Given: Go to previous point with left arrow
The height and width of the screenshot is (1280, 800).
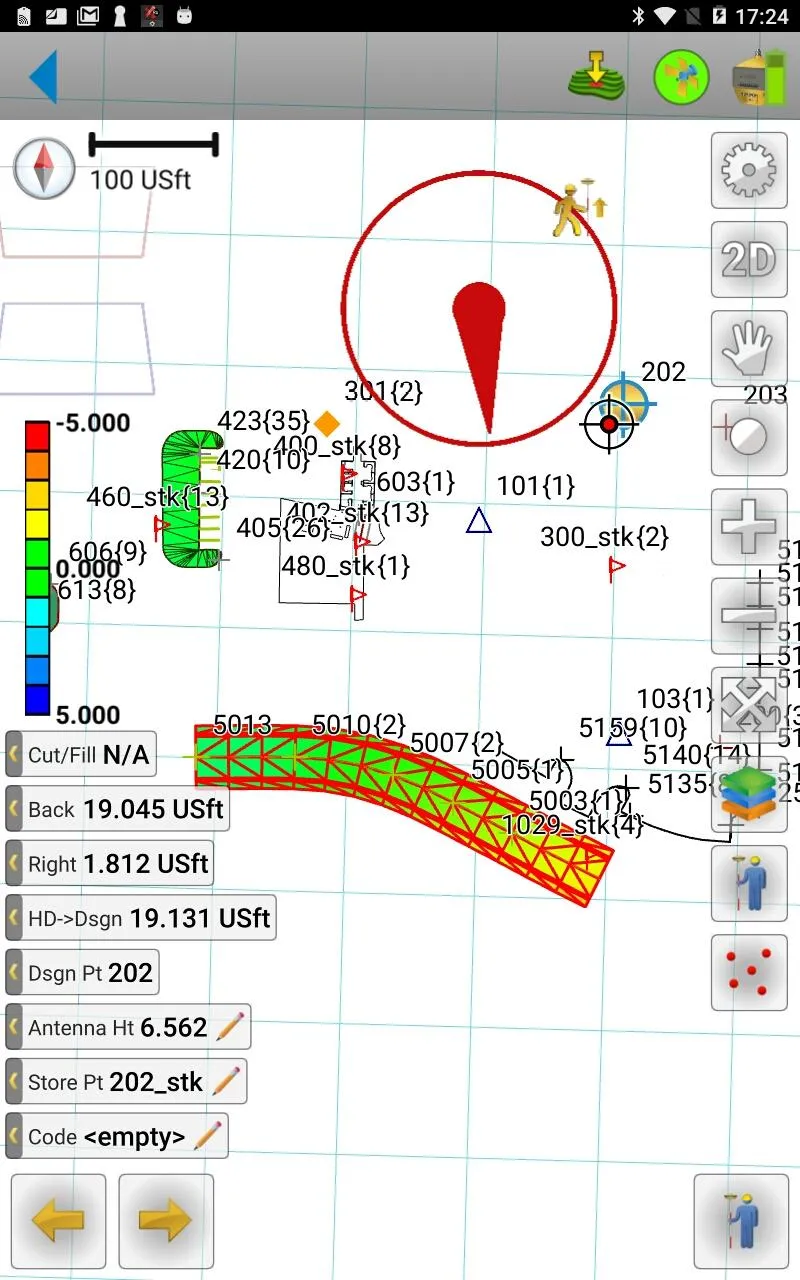Looking at the screenshot, I should point(58,1221).
